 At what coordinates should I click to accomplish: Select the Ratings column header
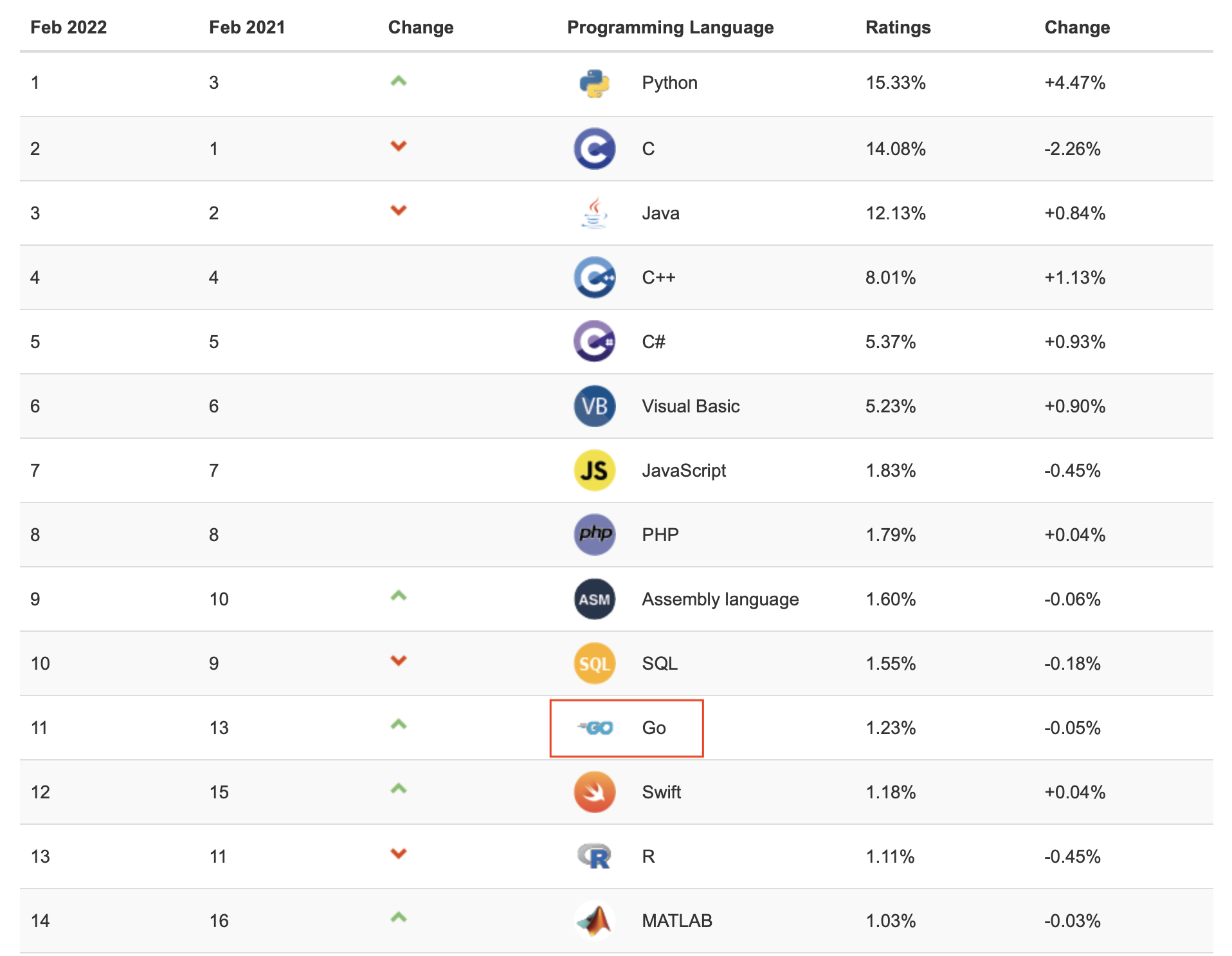pyautogui.click(x=898, y=27)
